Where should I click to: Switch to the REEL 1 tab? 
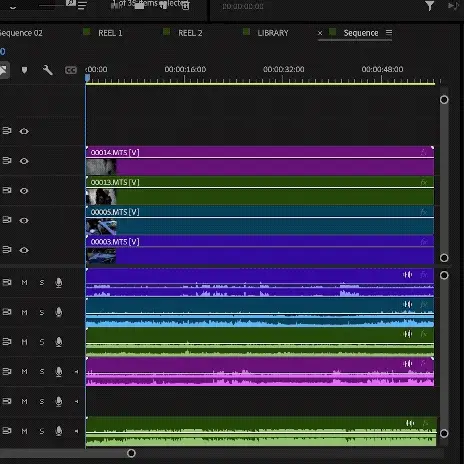pyautogui.click(x=110, y=33)
